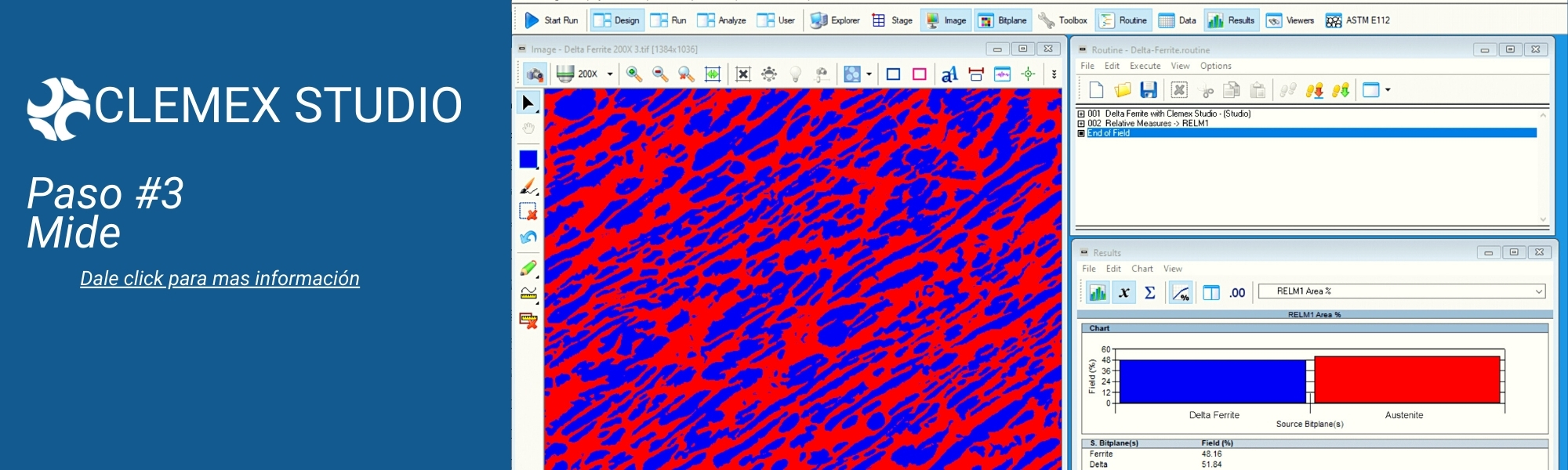Toggle the Image window button

coord(946,20)
